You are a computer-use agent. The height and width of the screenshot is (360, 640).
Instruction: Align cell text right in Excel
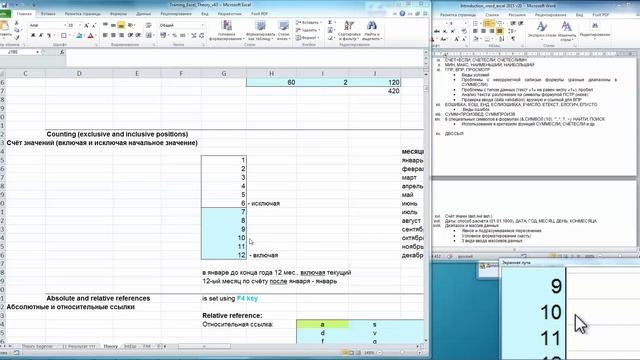point(121,36)
